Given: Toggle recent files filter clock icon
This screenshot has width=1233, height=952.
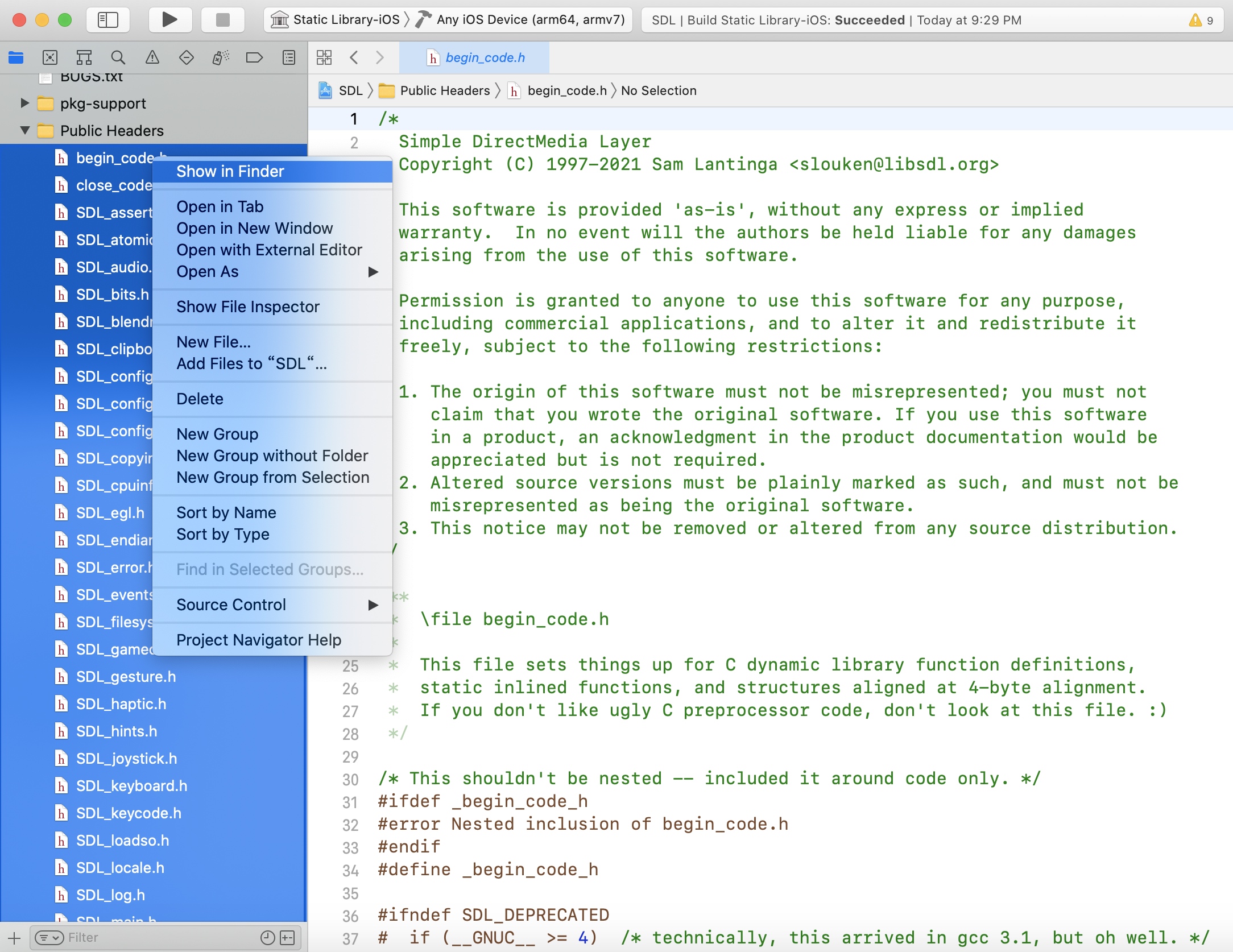Looking at the screenshot, I should (267, 937).
